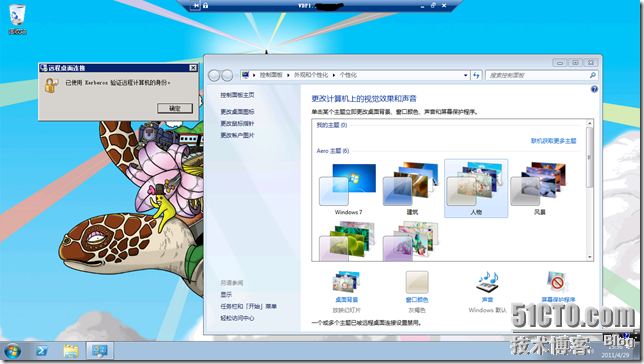Click the breadcrumb arrow after 控制面板
This screenshot has width=644, height=364.
pos(288,75)
